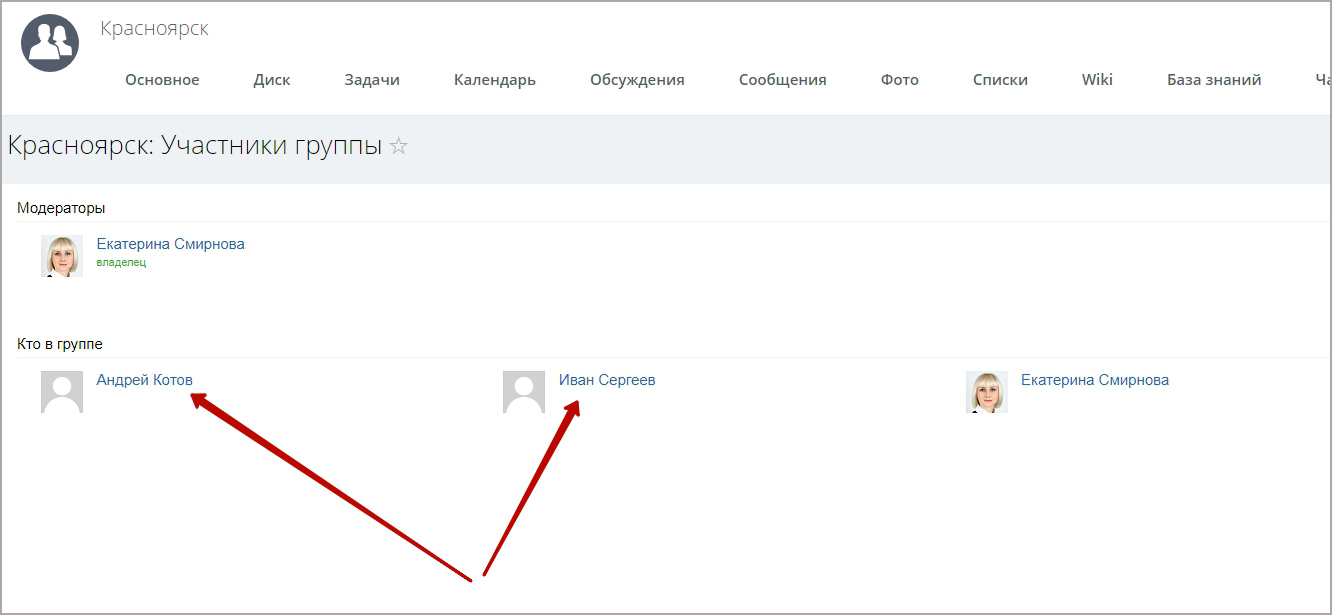Screen dimensions: 1332x615
Task: Go to the Wiki tab
Action: click(1097, 80)
